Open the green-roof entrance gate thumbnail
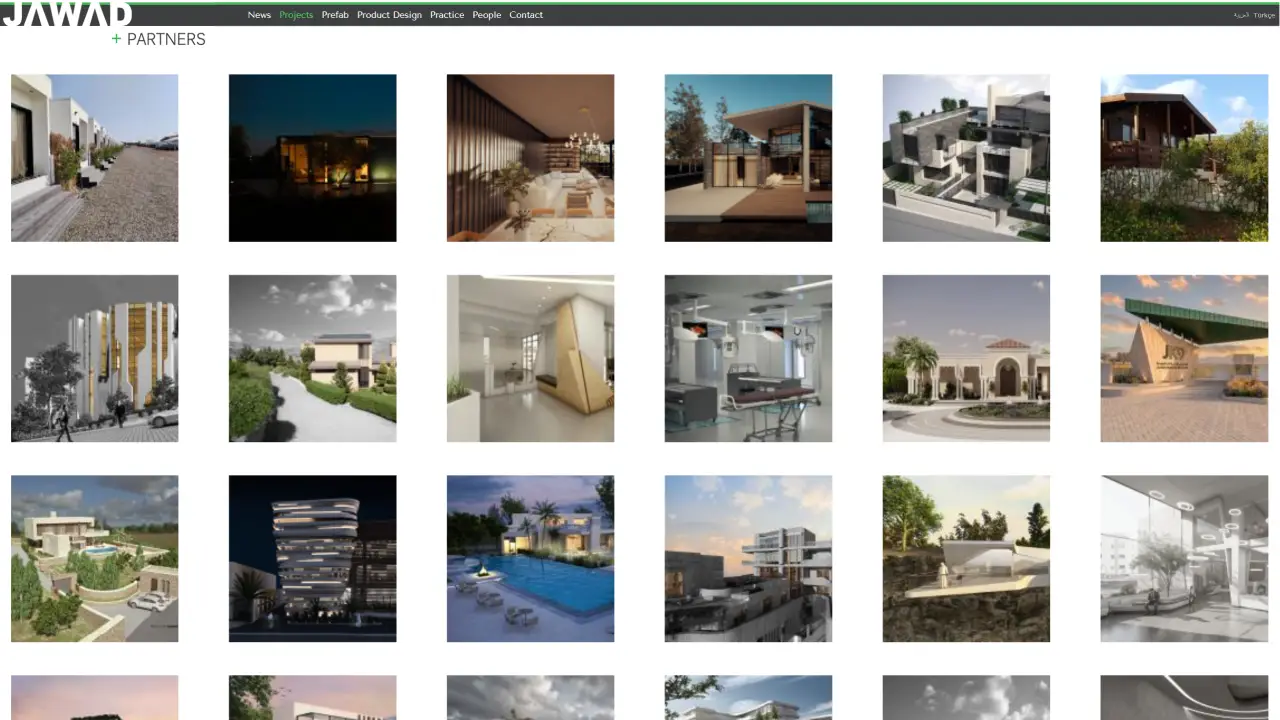 [1184, 358]
